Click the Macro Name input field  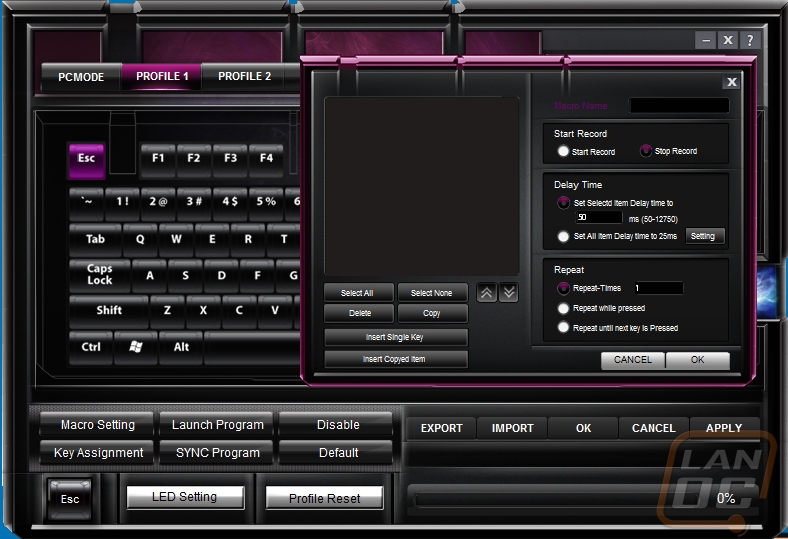[679, 105]
